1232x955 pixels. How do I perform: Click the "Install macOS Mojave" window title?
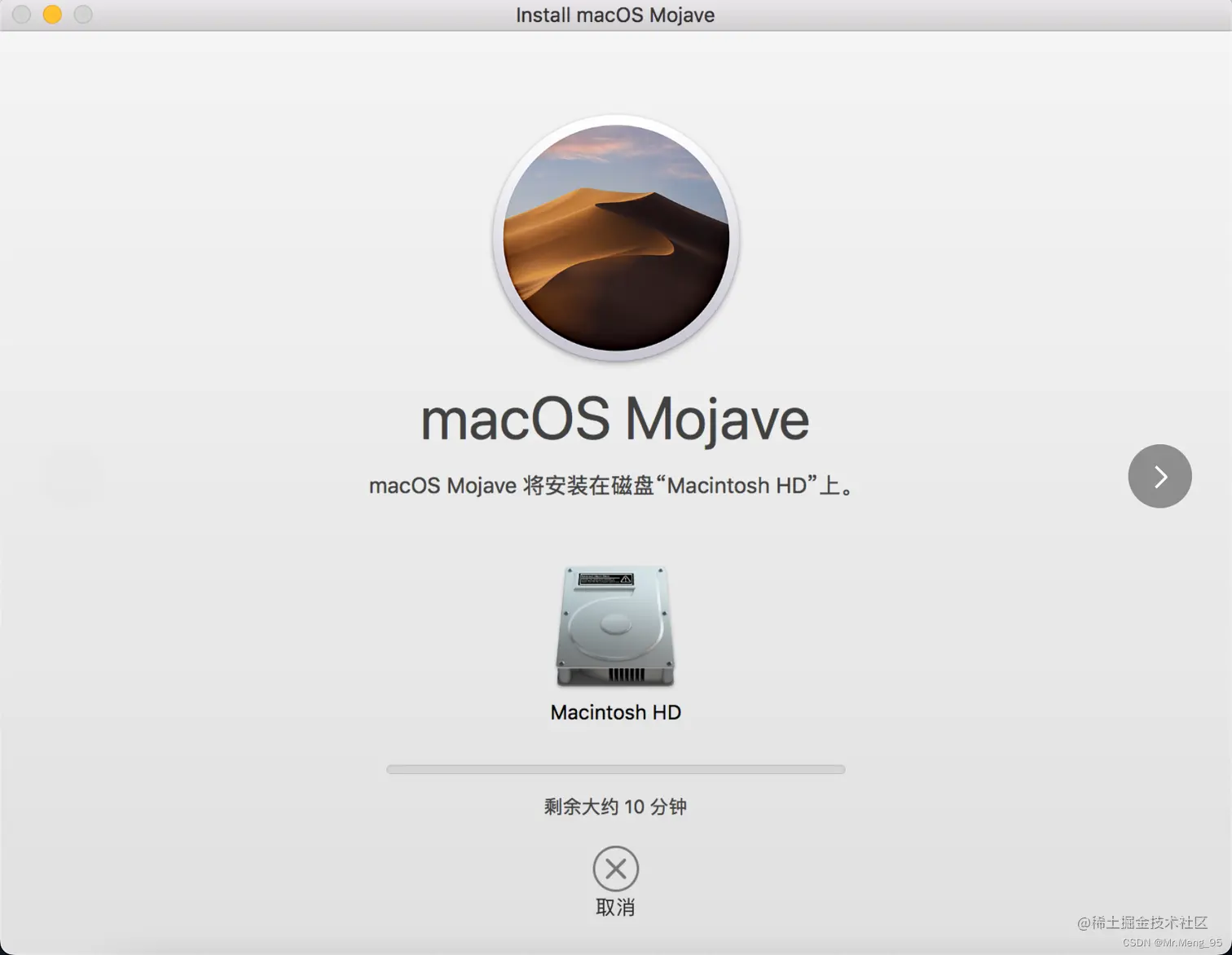(615, 15)
